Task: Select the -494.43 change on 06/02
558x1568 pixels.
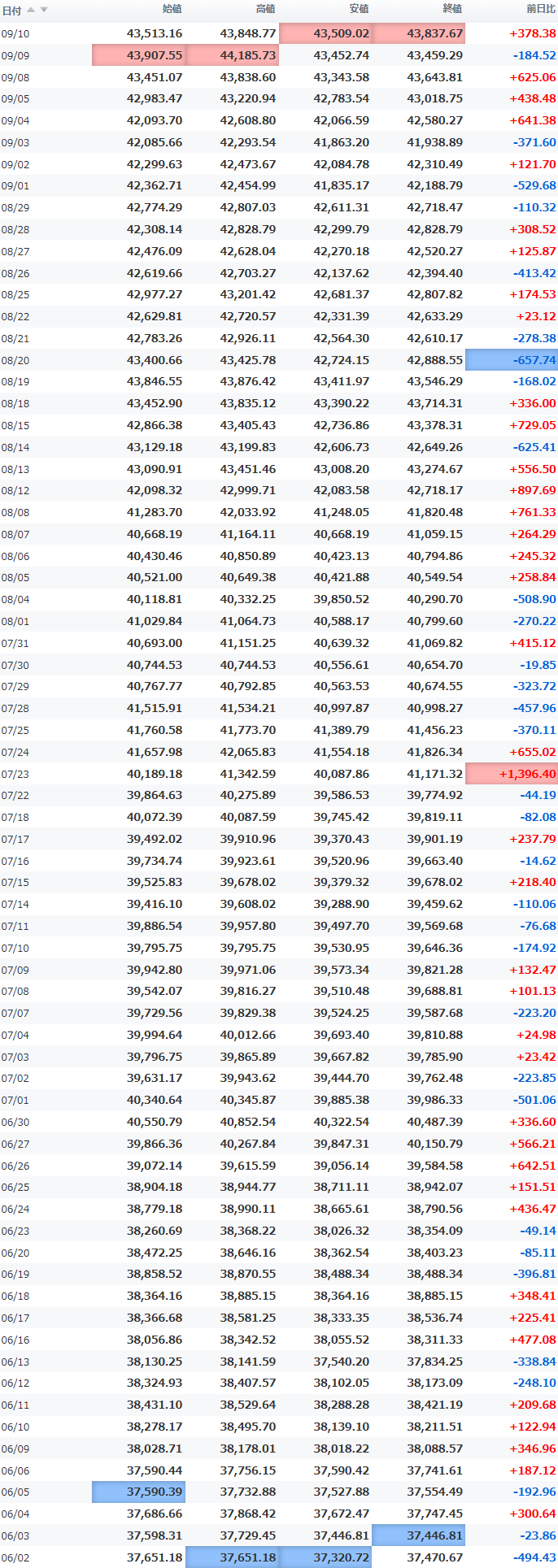Action: [534, 1558]
